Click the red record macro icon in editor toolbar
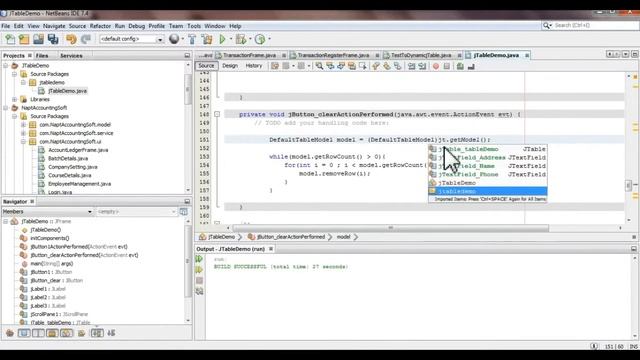Screen dimensions: 640x360 click(436, 66)
